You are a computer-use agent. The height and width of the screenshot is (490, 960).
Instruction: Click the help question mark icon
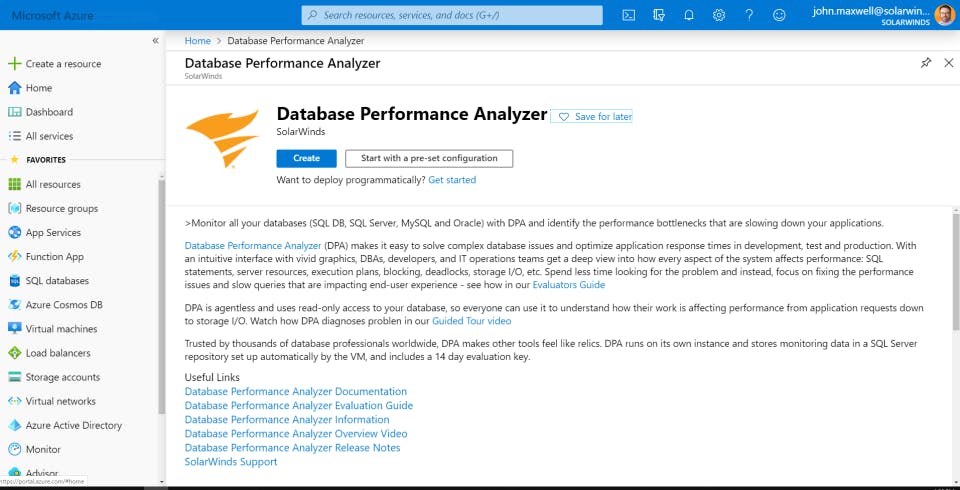pos(749,15)
